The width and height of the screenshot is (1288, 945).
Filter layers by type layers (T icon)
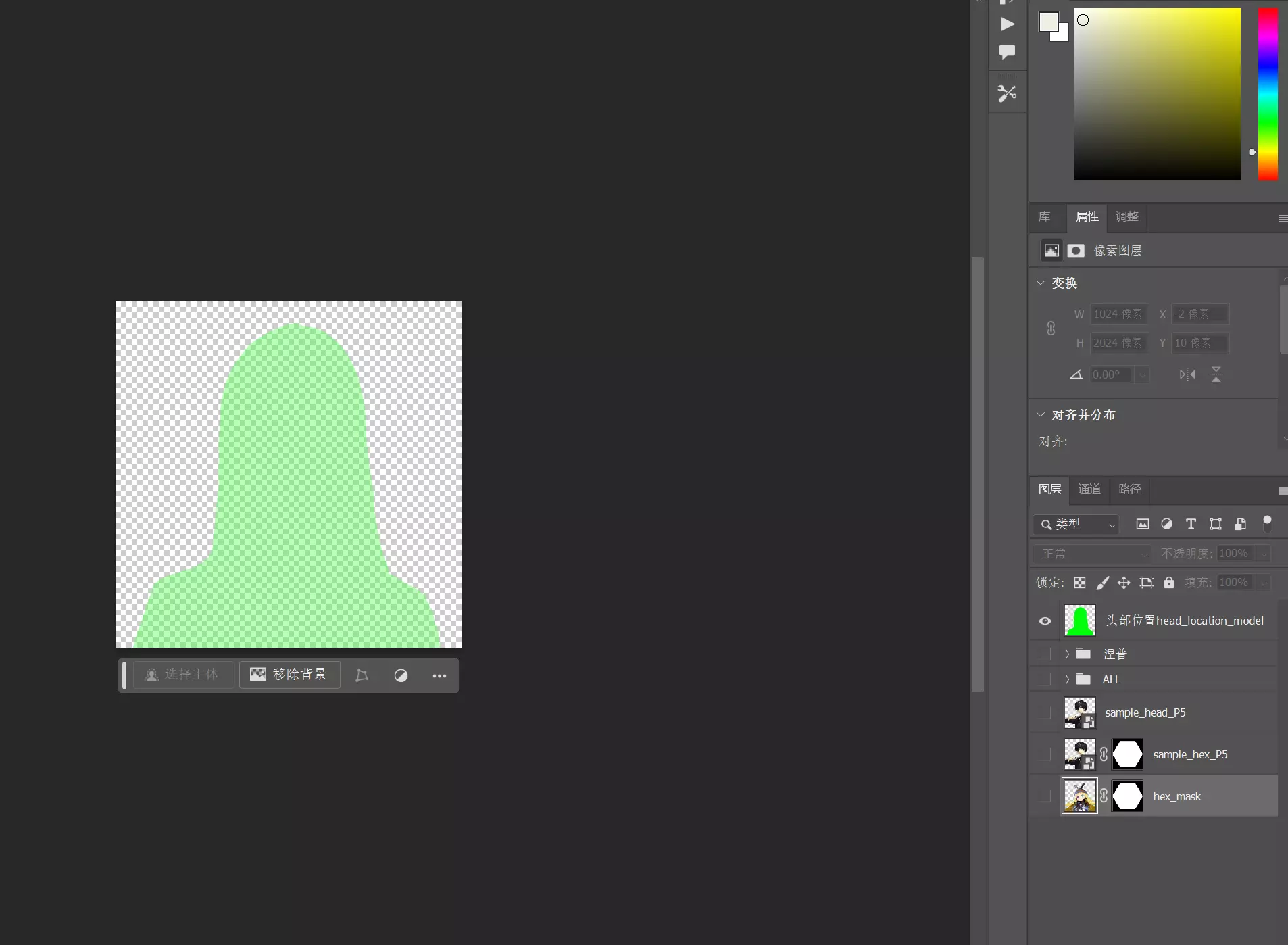click(1191, 524)
